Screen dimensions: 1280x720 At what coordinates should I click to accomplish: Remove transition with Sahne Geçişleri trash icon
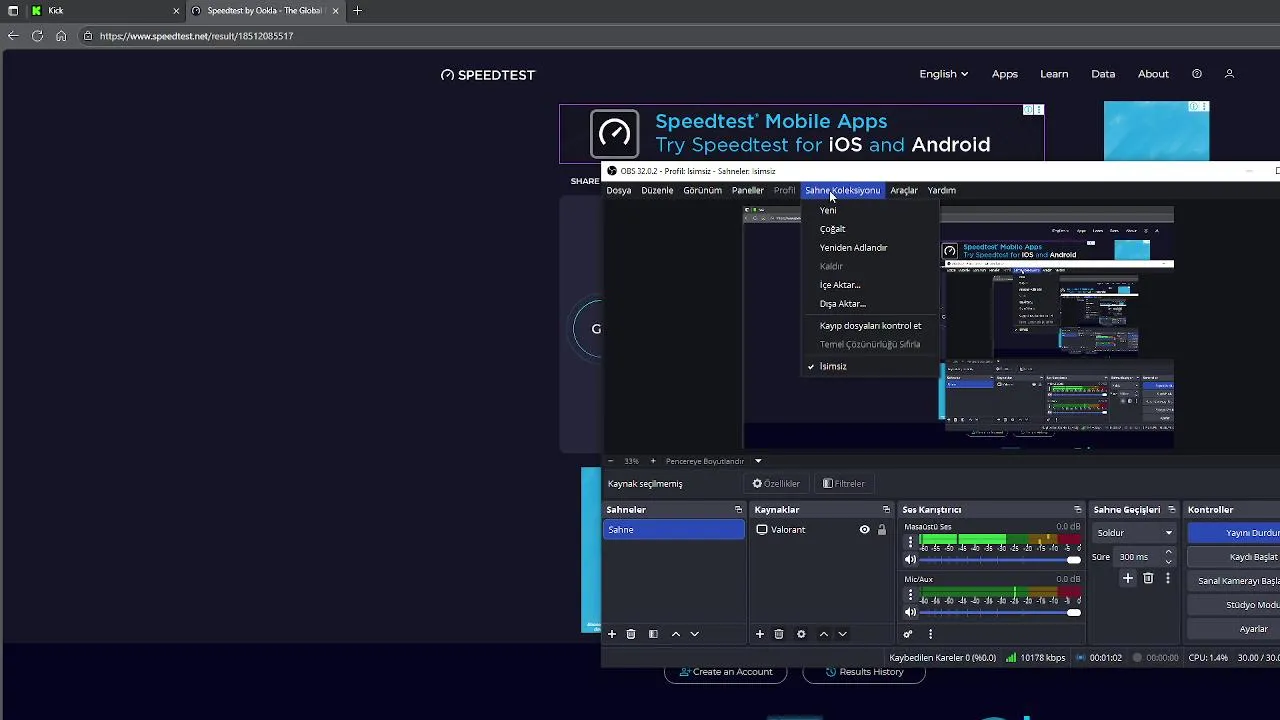point(1148,578)
